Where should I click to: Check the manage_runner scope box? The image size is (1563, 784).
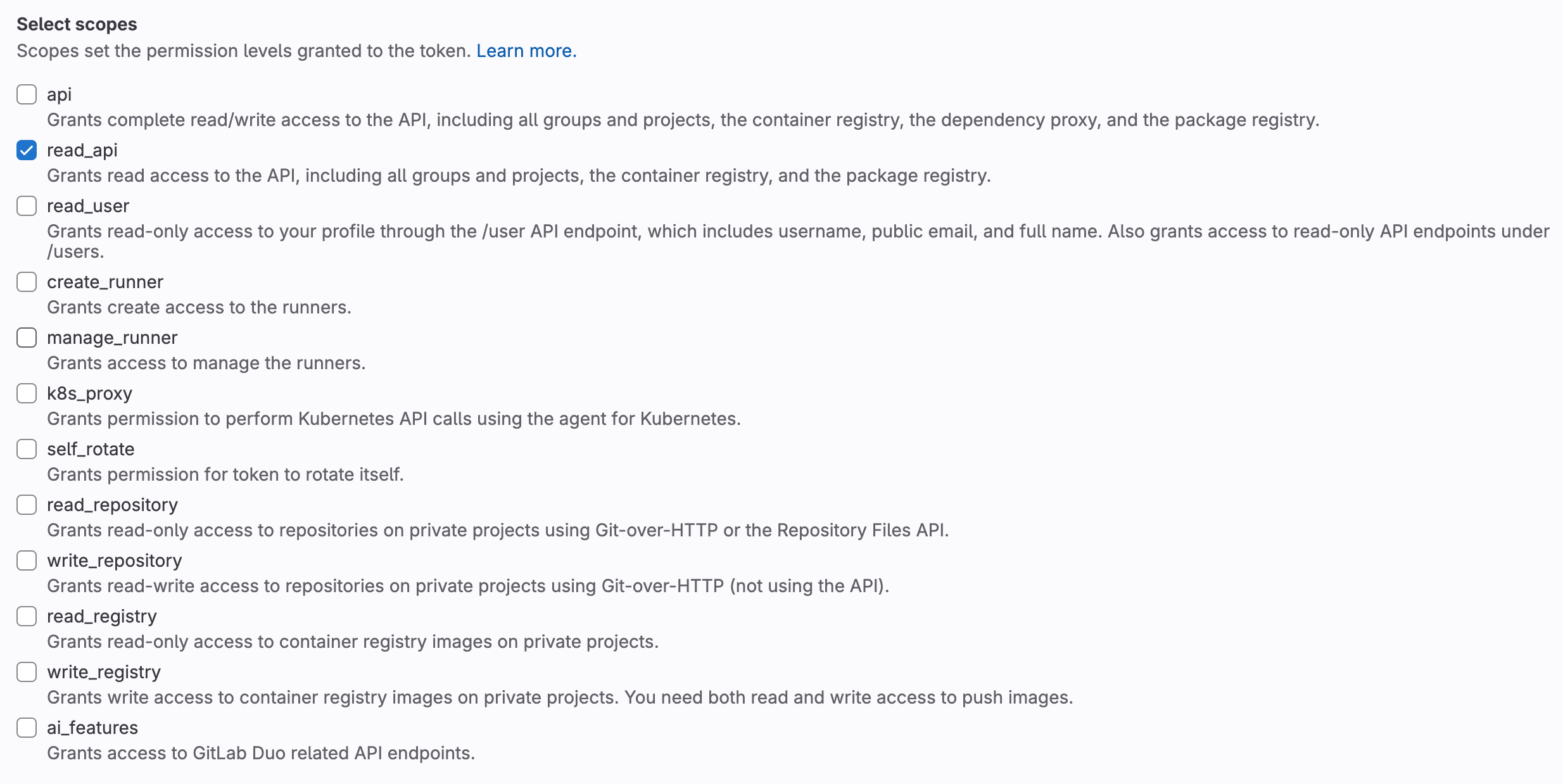[27, 338]
